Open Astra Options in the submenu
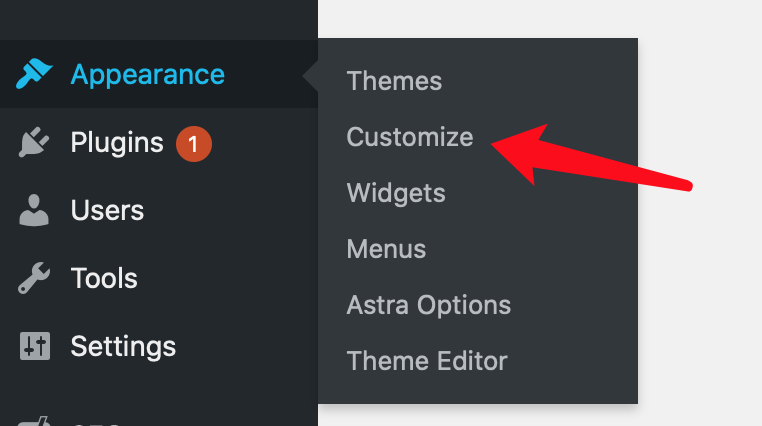Viewport: 762px width, 426px height. pos(429,305)
